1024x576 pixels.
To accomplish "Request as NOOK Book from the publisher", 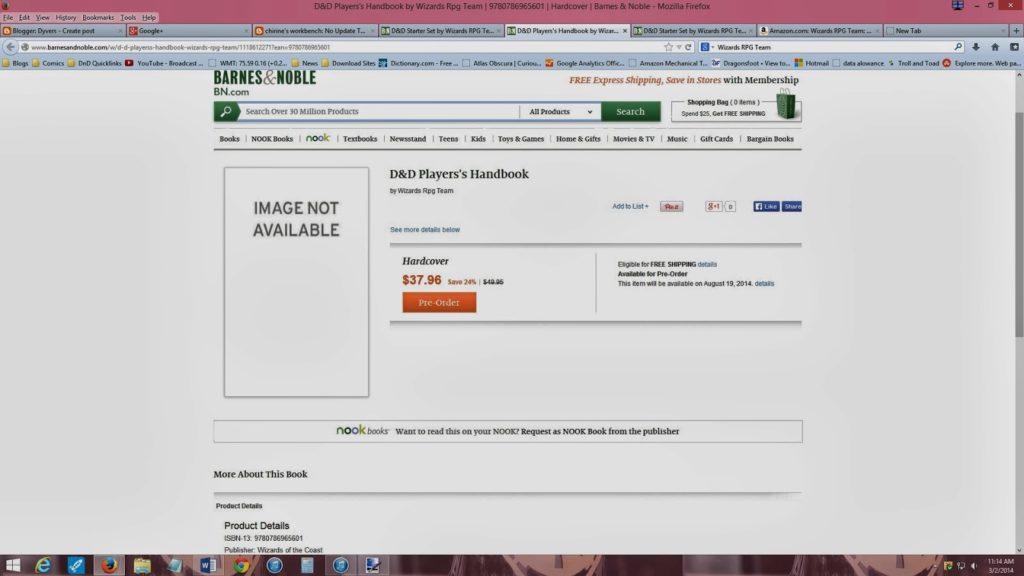I will click(600, 431).
